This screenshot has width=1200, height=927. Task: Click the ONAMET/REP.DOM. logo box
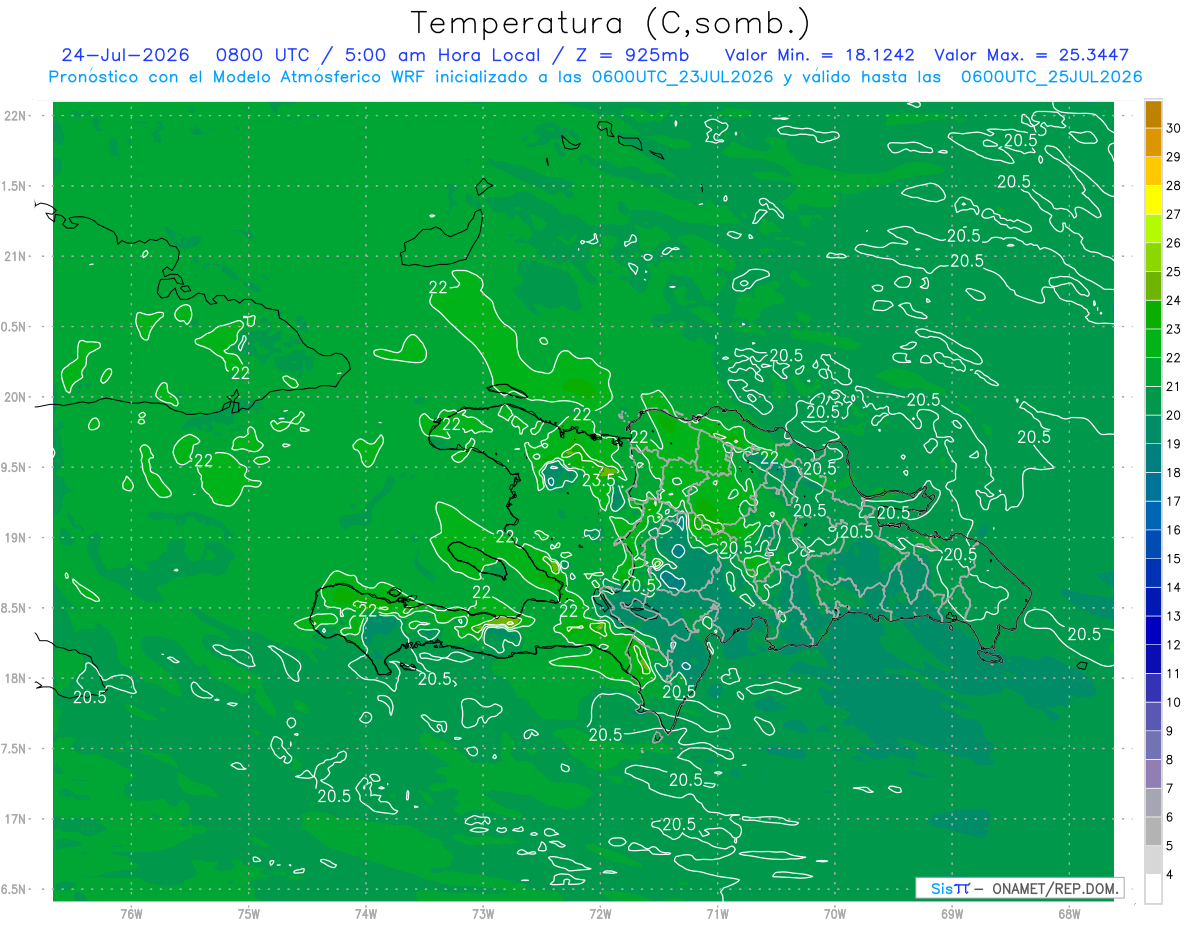point(1020,888)
